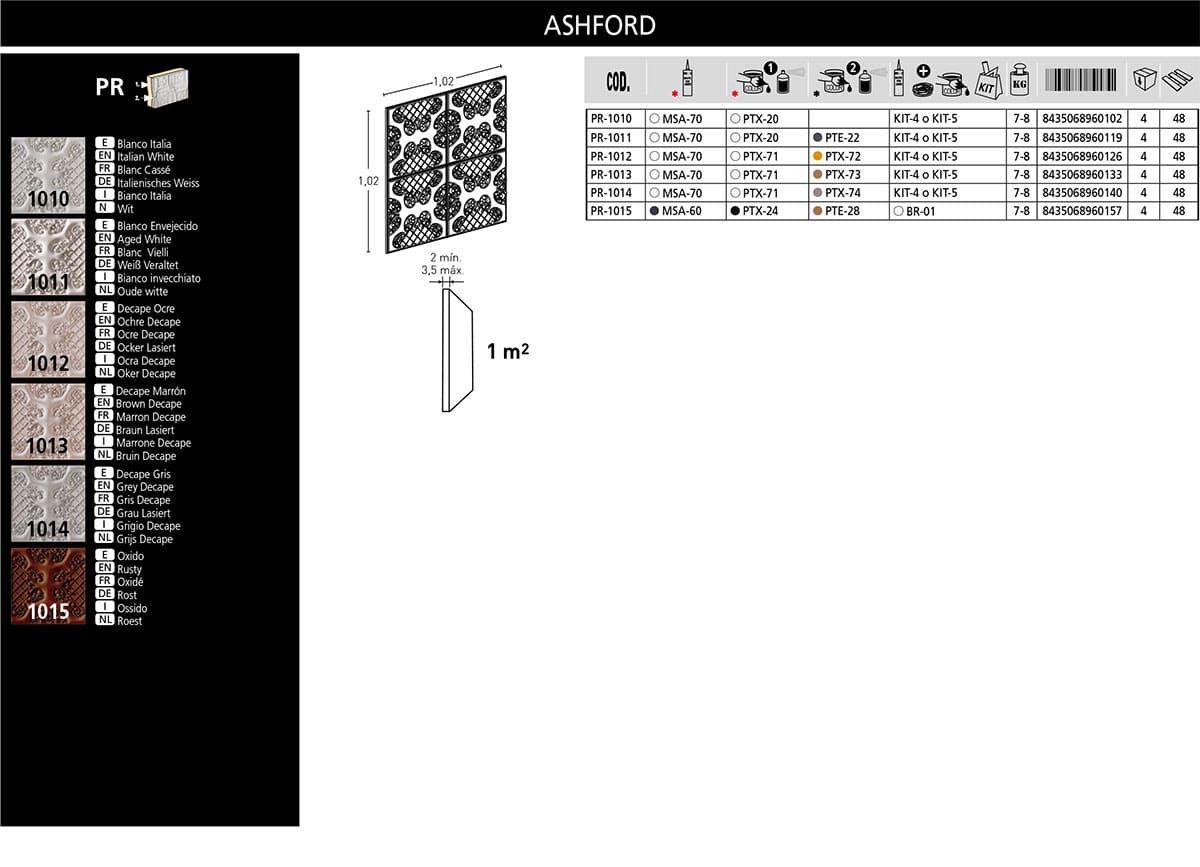Click barcode number 8435068960102

tap(1082, 119)
